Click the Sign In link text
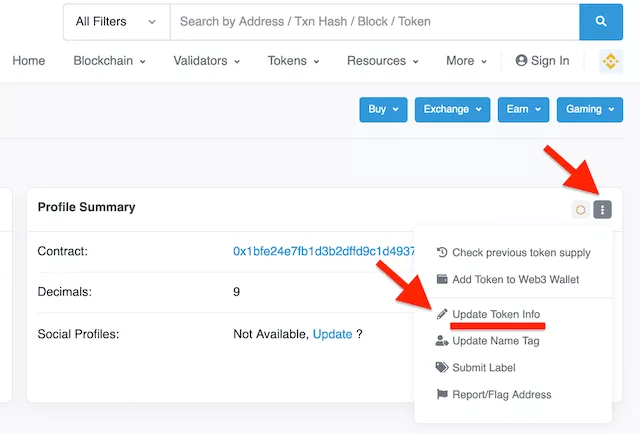 coord(550,61)
